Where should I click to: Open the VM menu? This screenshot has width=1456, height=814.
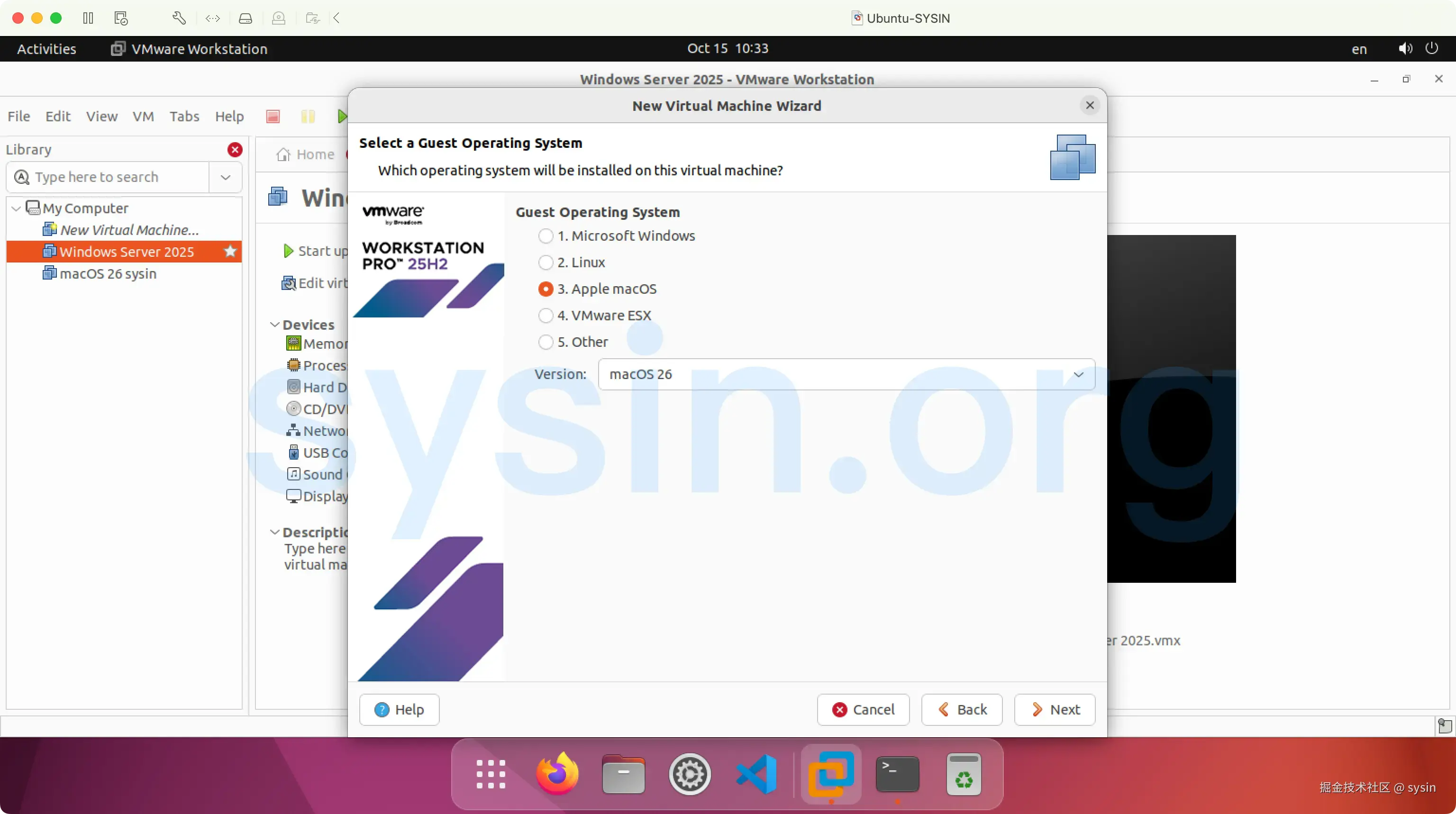point(143,117)
